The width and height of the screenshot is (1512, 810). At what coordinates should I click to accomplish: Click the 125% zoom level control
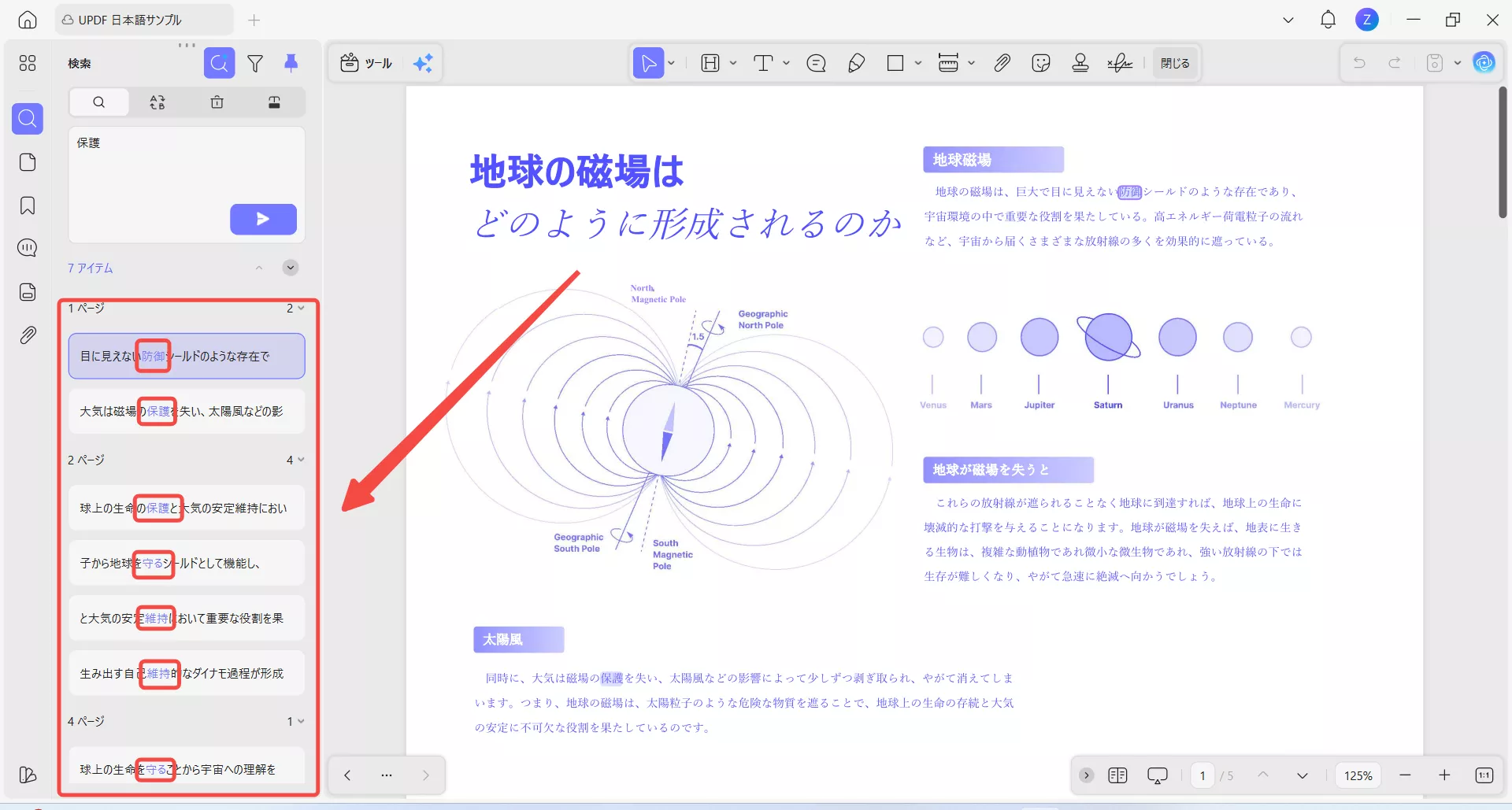(1358, 775)
